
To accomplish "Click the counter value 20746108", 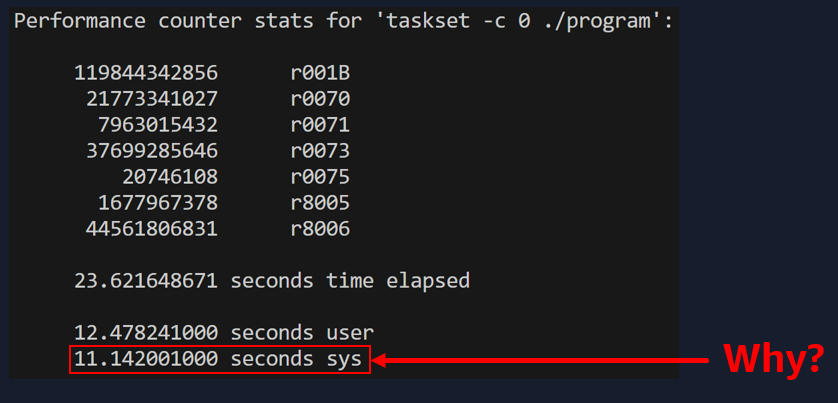I will [x=170, y=177].
